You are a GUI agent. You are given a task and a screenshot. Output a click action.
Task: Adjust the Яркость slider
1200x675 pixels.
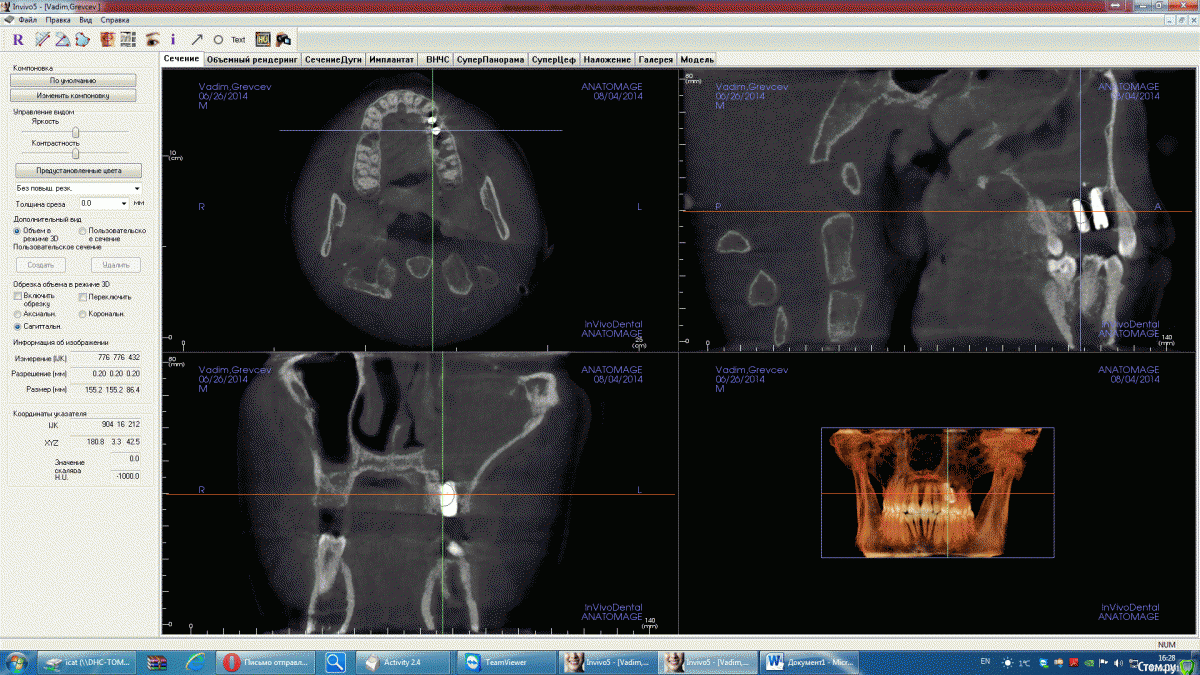75,132
